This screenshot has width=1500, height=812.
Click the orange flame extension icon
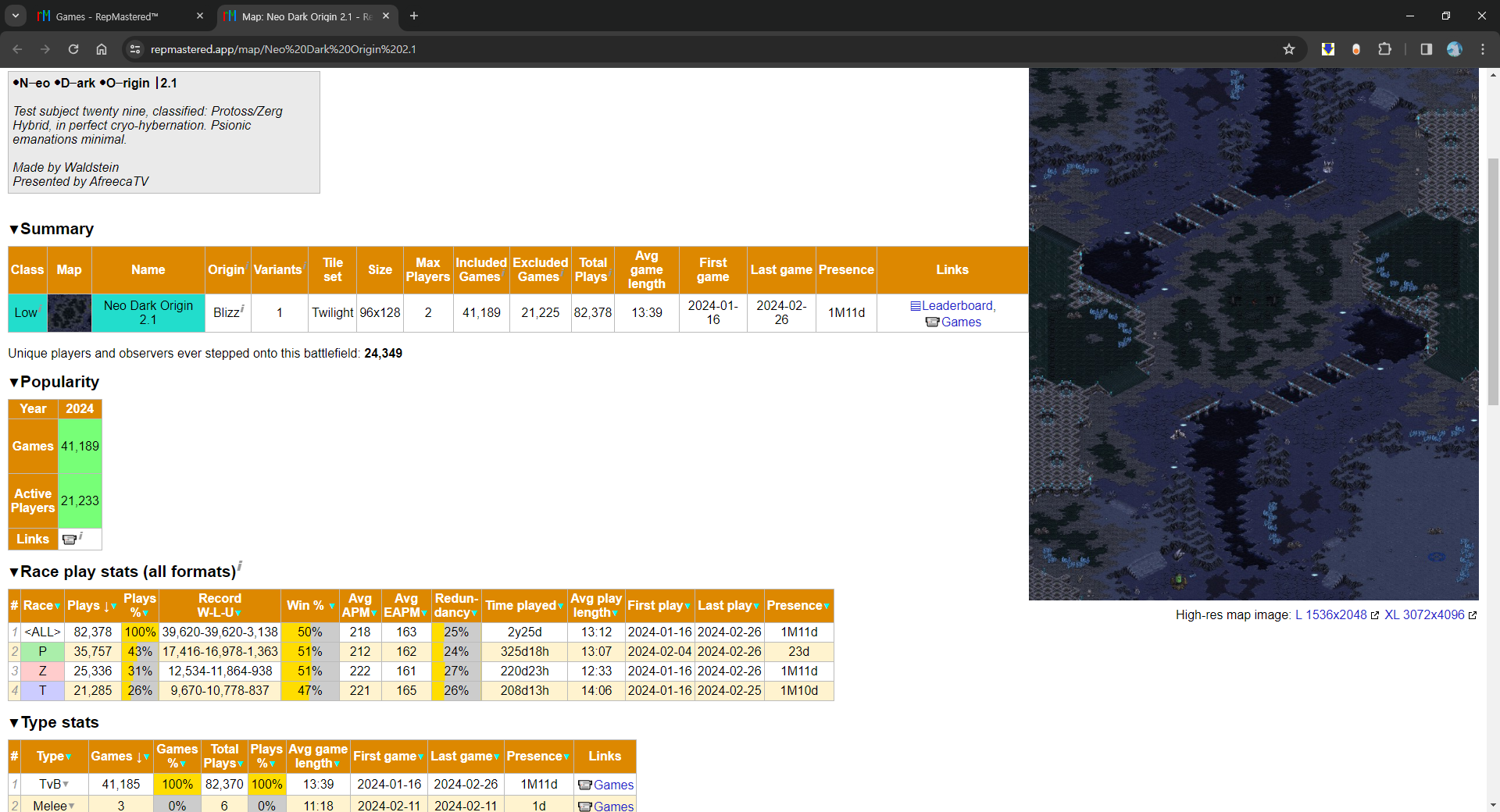[x=1356, y=49]
